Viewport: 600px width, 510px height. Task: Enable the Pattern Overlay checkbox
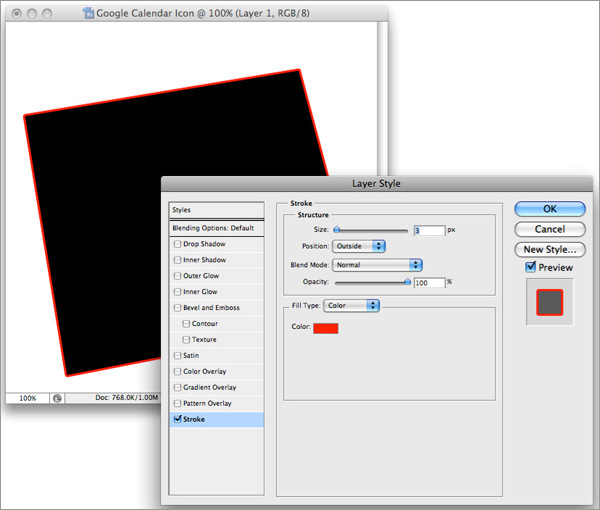click(x=177, y=403)
